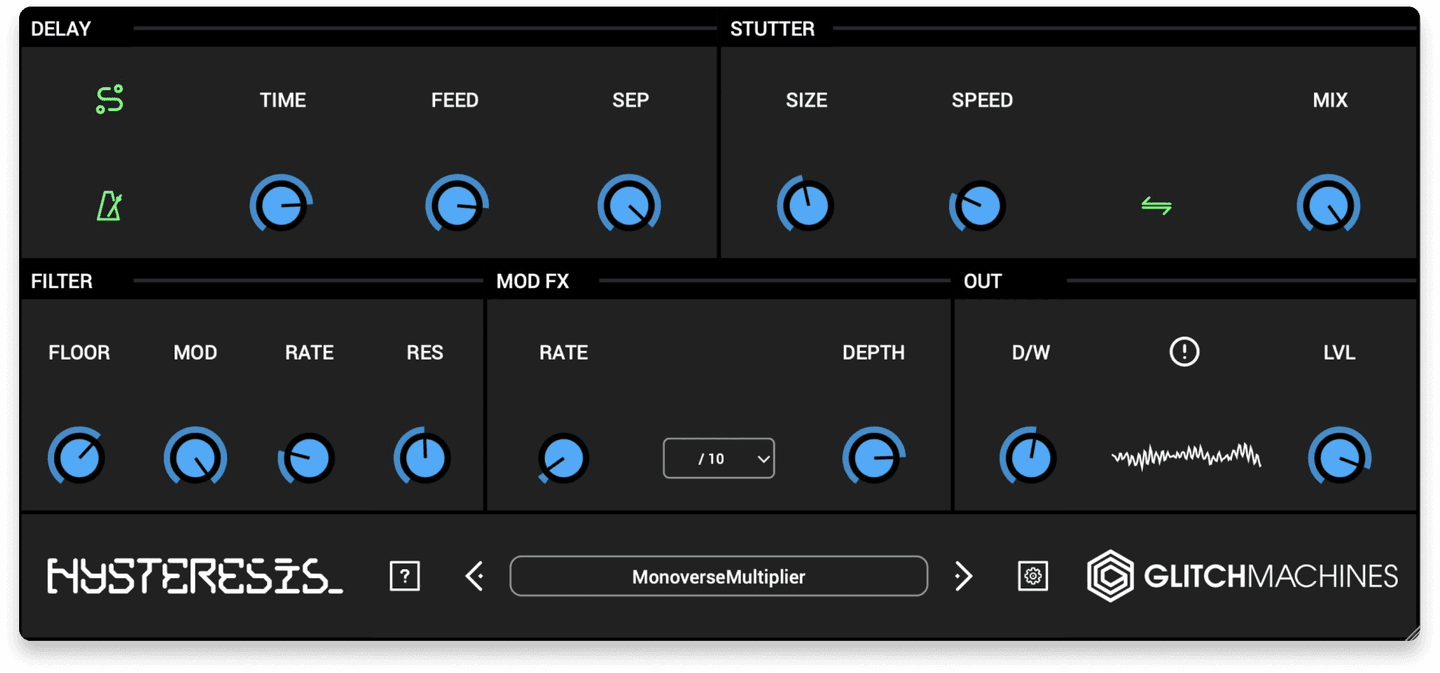Click the FEED knob under Delay
Screen dimensions: 1440x673
pyautogui.click(x=456, y=203)
